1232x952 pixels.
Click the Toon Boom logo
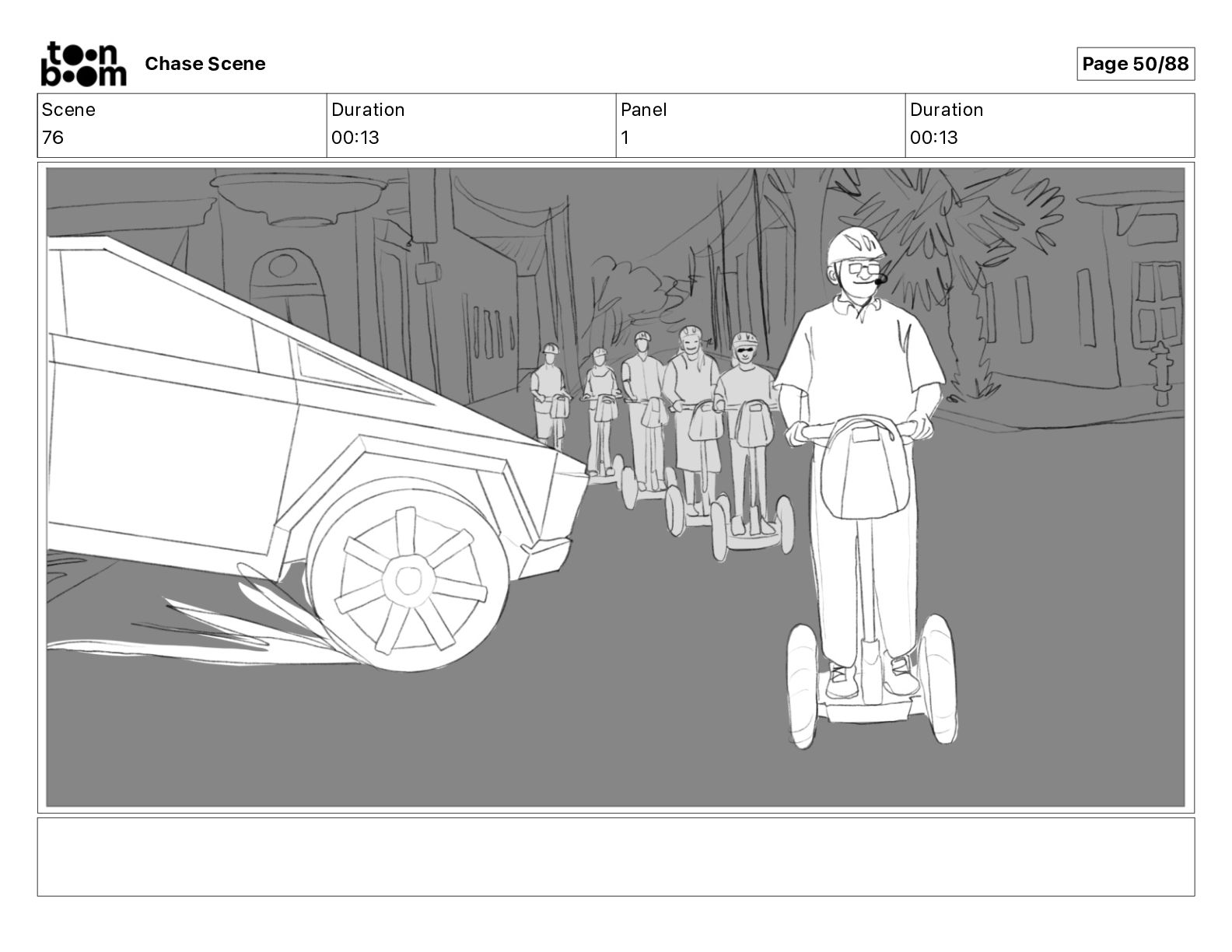pos(83,64)
